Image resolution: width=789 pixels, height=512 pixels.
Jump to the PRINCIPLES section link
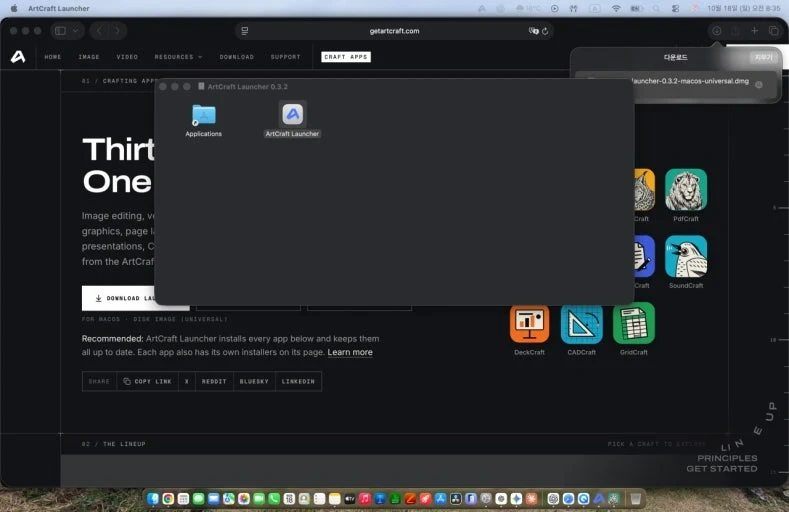727,458
